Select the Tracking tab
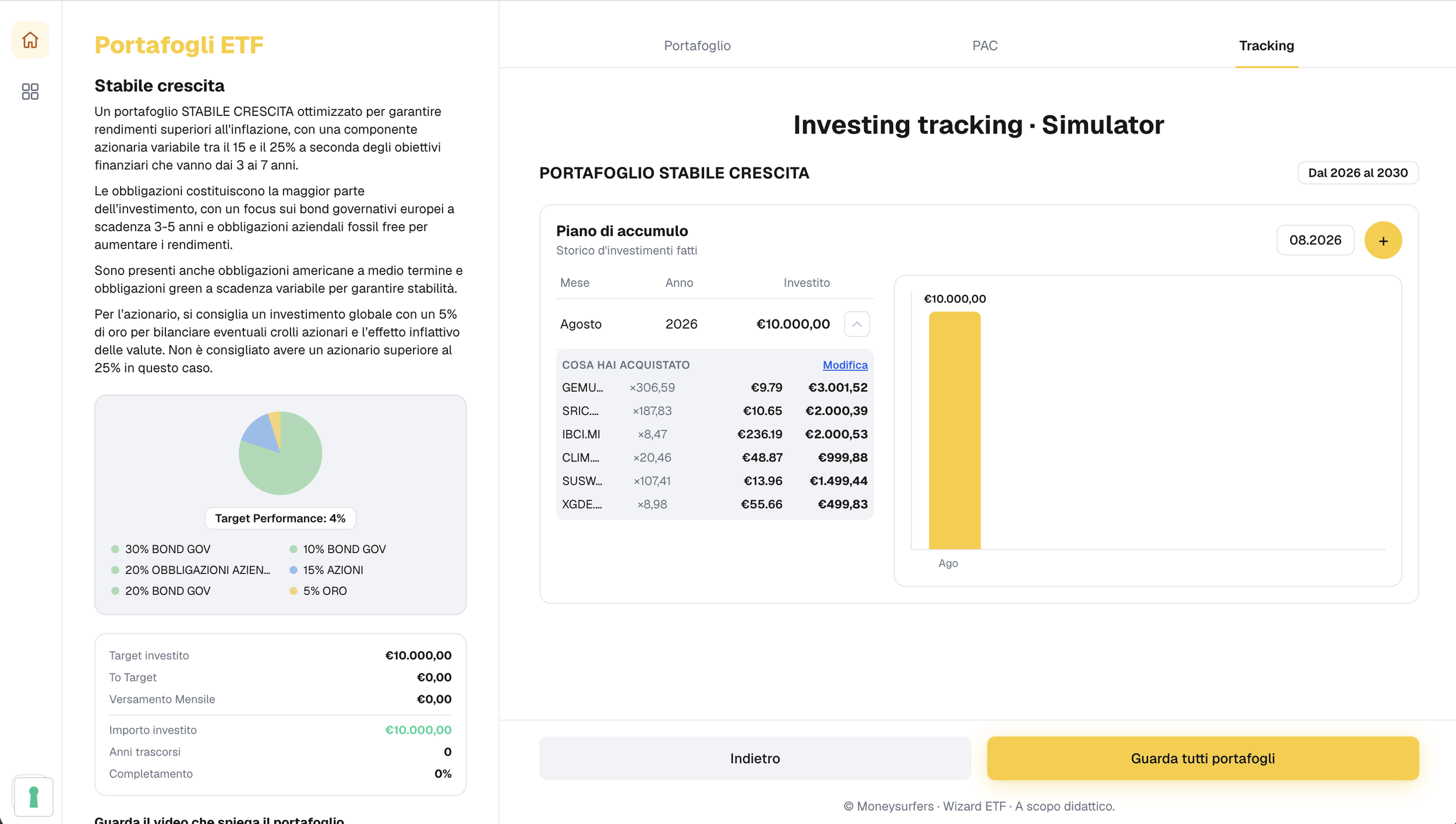 (x=1266, y=45)
